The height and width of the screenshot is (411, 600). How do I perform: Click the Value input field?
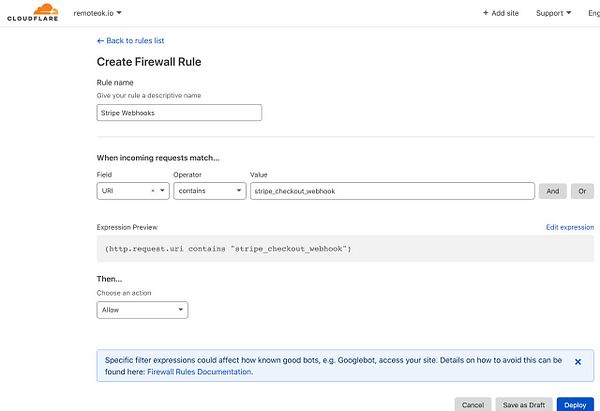pos(392,190)
